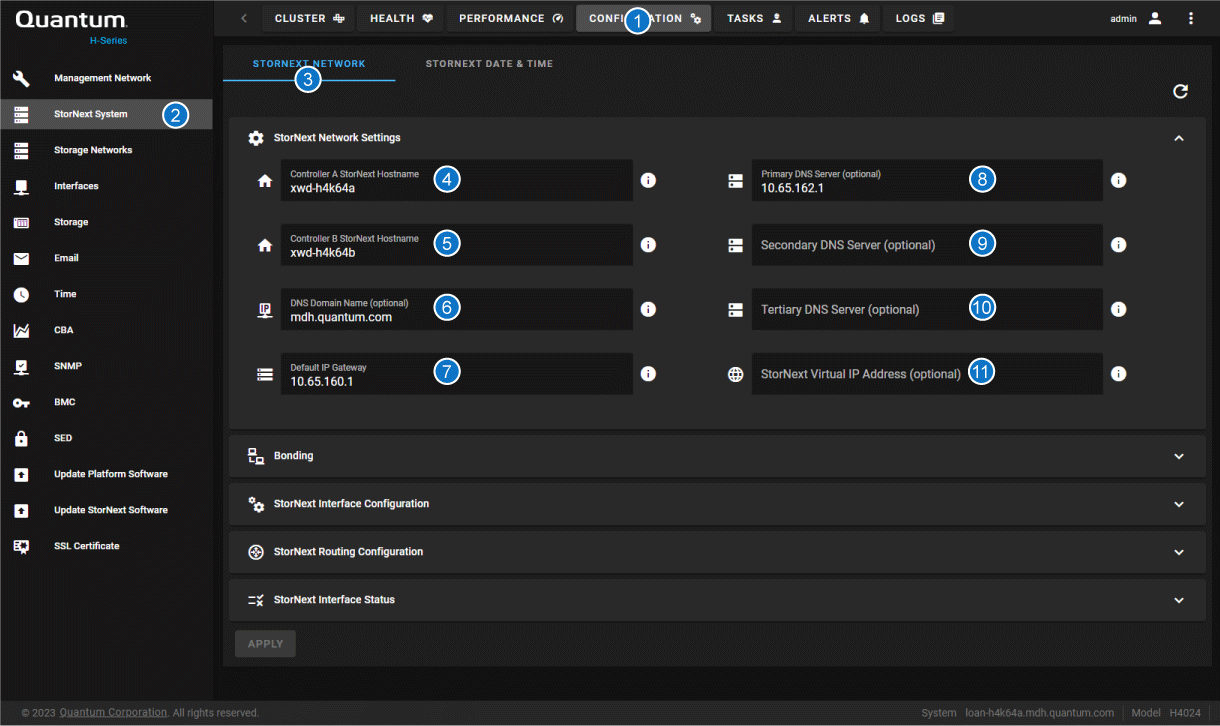Select StorNext System in sidebar
1220x726 pixels.
point(106,114)
